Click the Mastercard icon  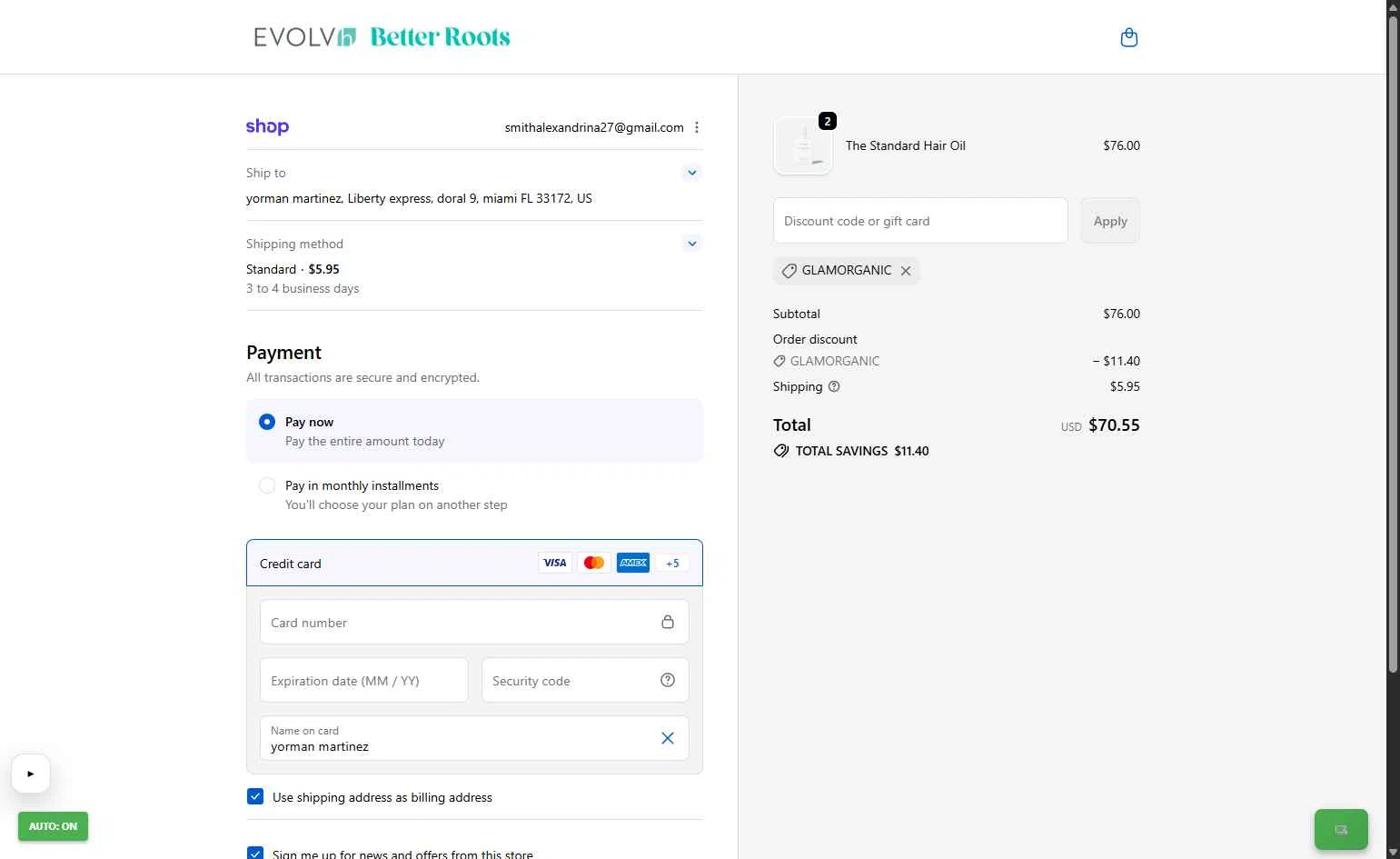pyautogui.click(x=594, y=564)
